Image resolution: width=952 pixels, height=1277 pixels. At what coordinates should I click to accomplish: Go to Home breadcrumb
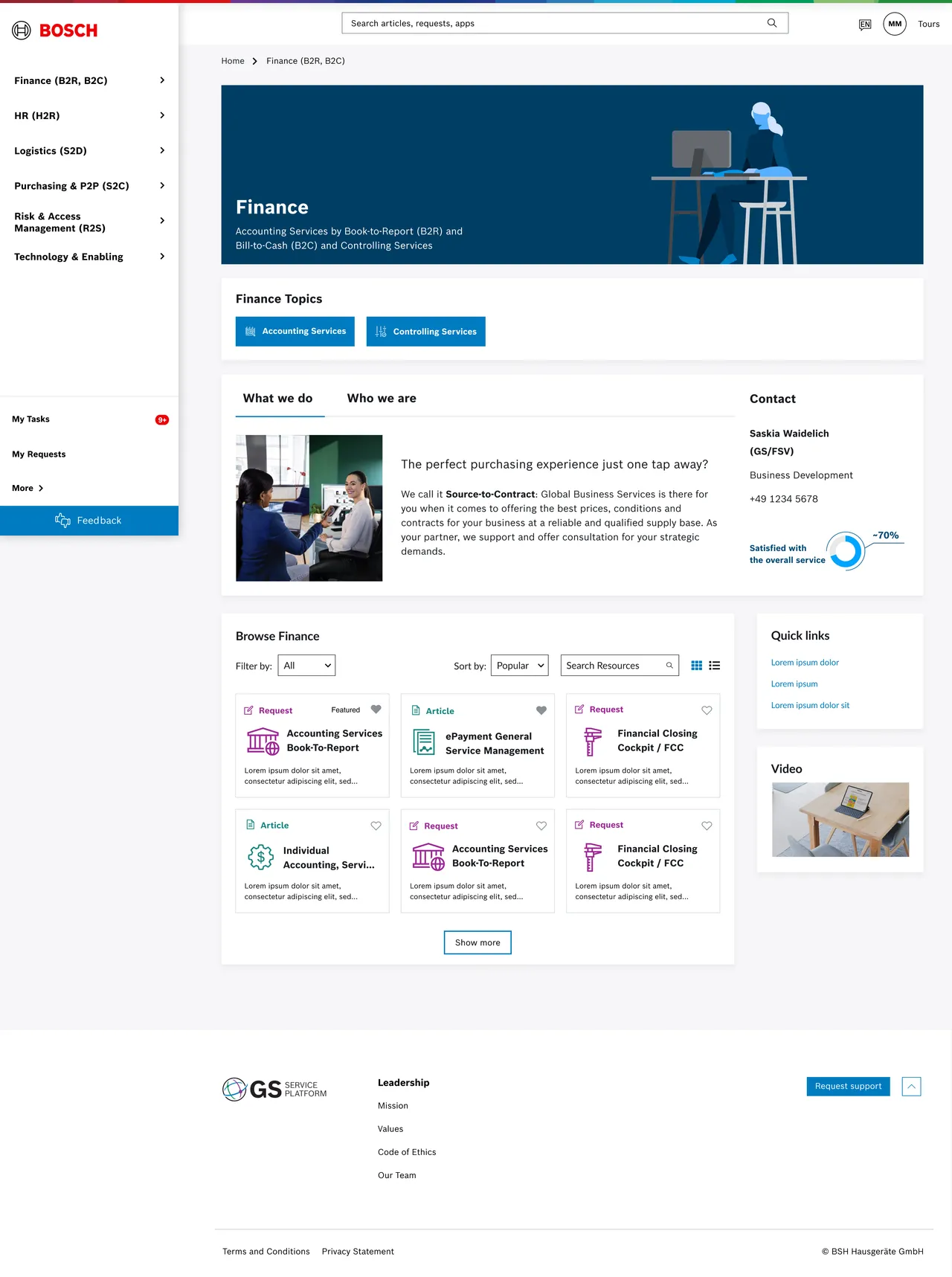pyautogui.click(x=233, y=61)
